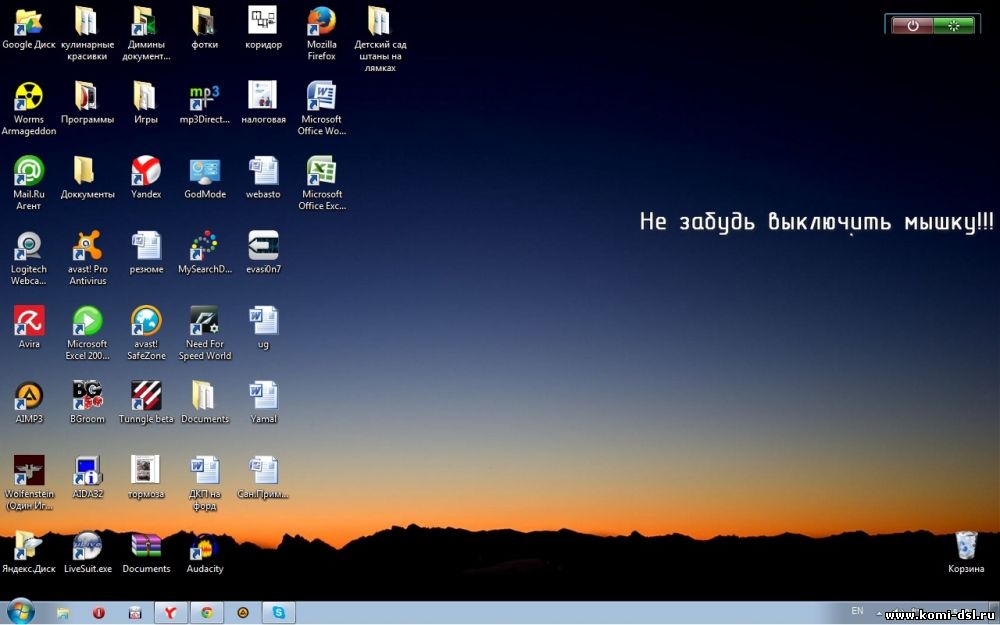Select the Audacity desktop icon
The height and width of the screenshot is (625, 1000).
tap(204, 546)
